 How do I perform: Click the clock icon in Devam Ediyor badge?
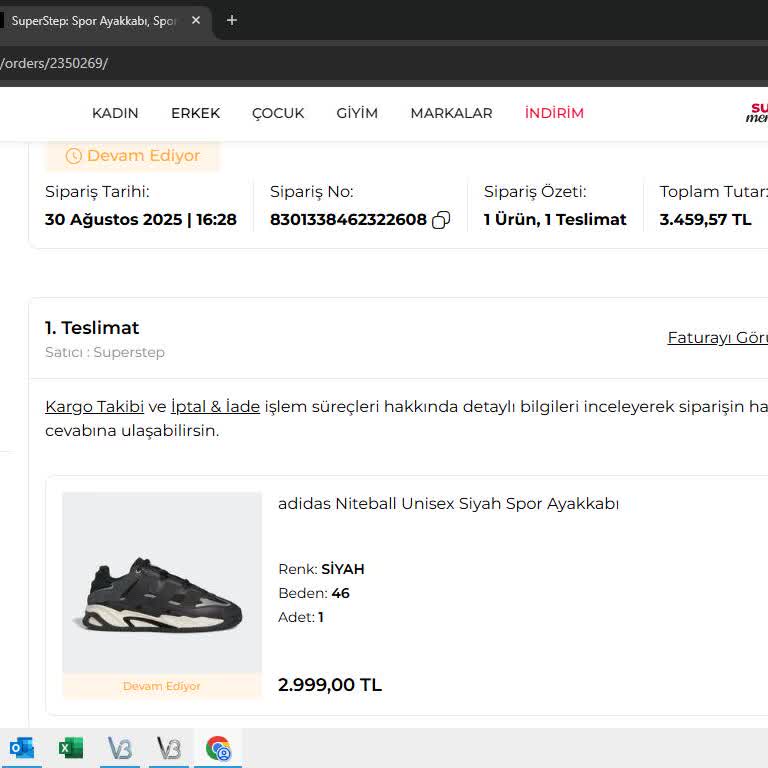pos(73,156)
